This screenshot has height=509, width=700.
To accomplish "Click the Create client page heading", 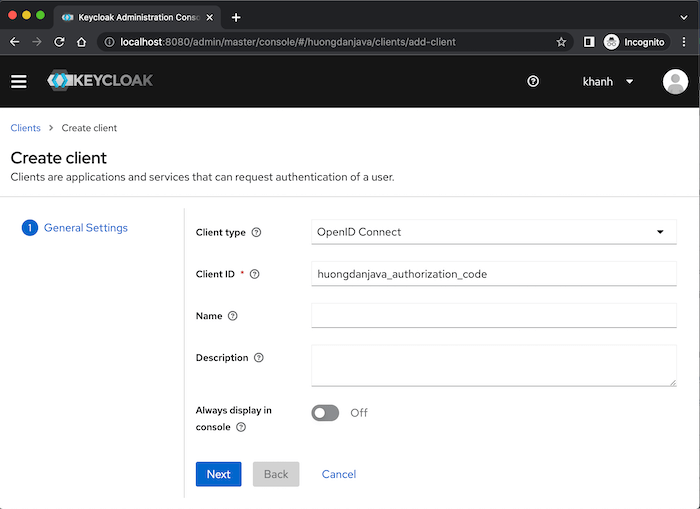I will pyautogui.click(x=58, y=158).
